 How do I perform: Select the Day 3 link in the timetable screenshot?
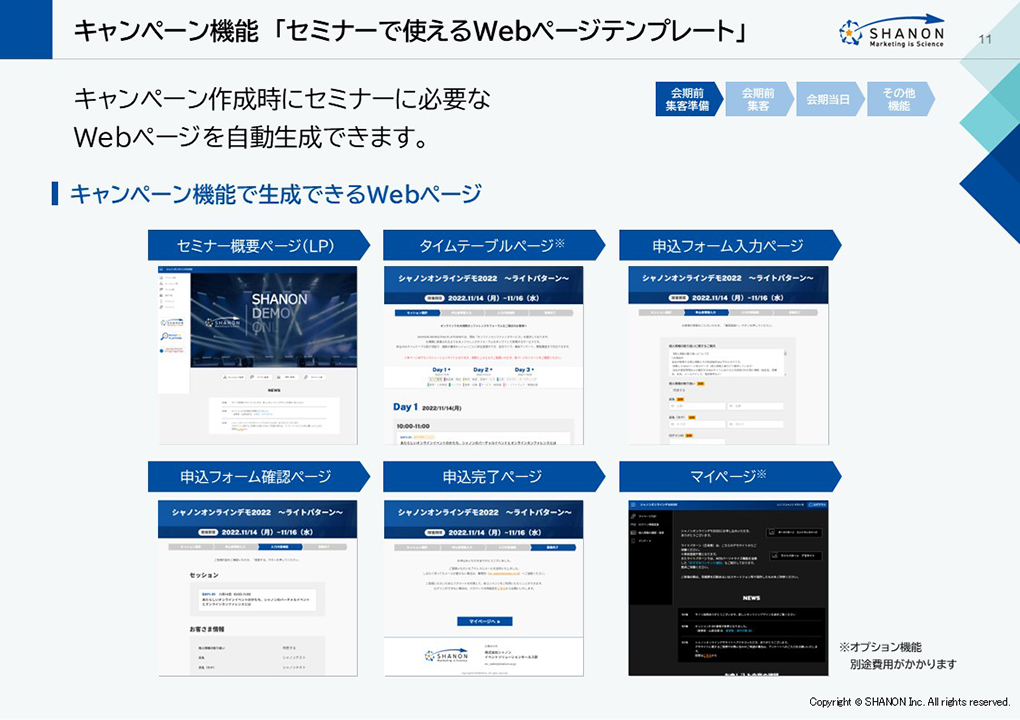pos(524,370)
